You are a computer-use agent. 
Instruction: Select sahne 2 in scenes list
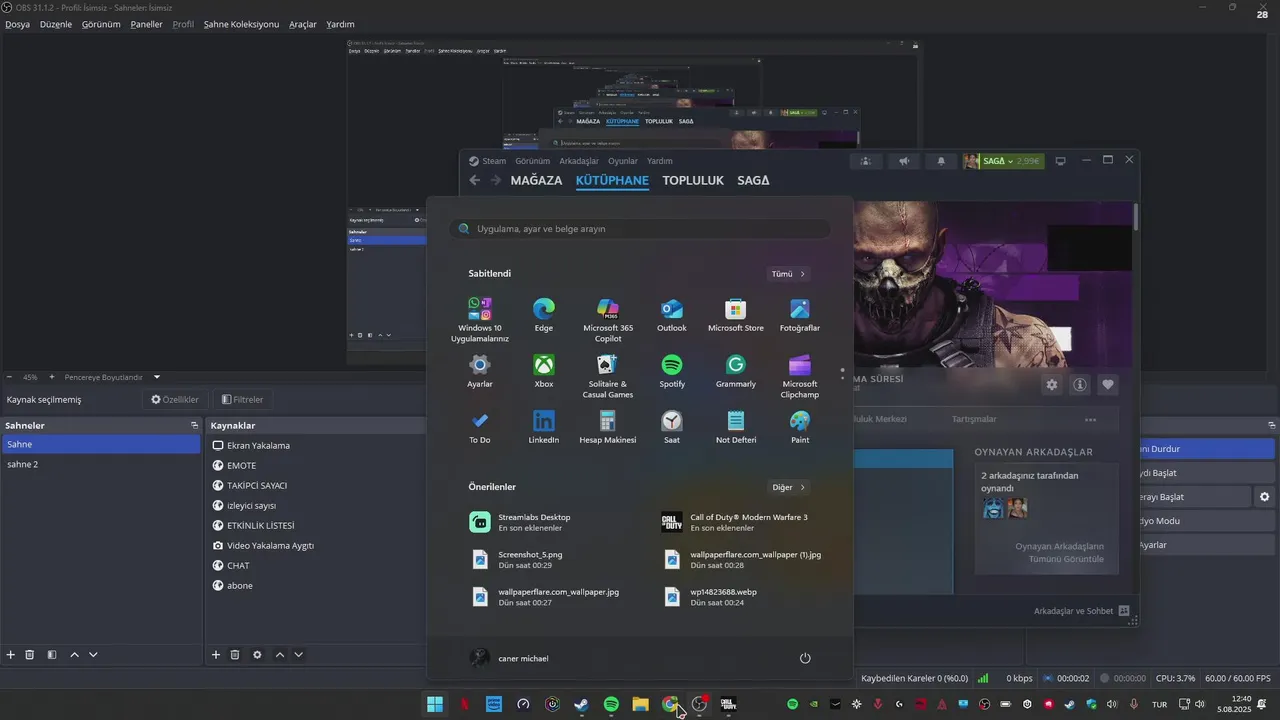click(x=100, y=464)
